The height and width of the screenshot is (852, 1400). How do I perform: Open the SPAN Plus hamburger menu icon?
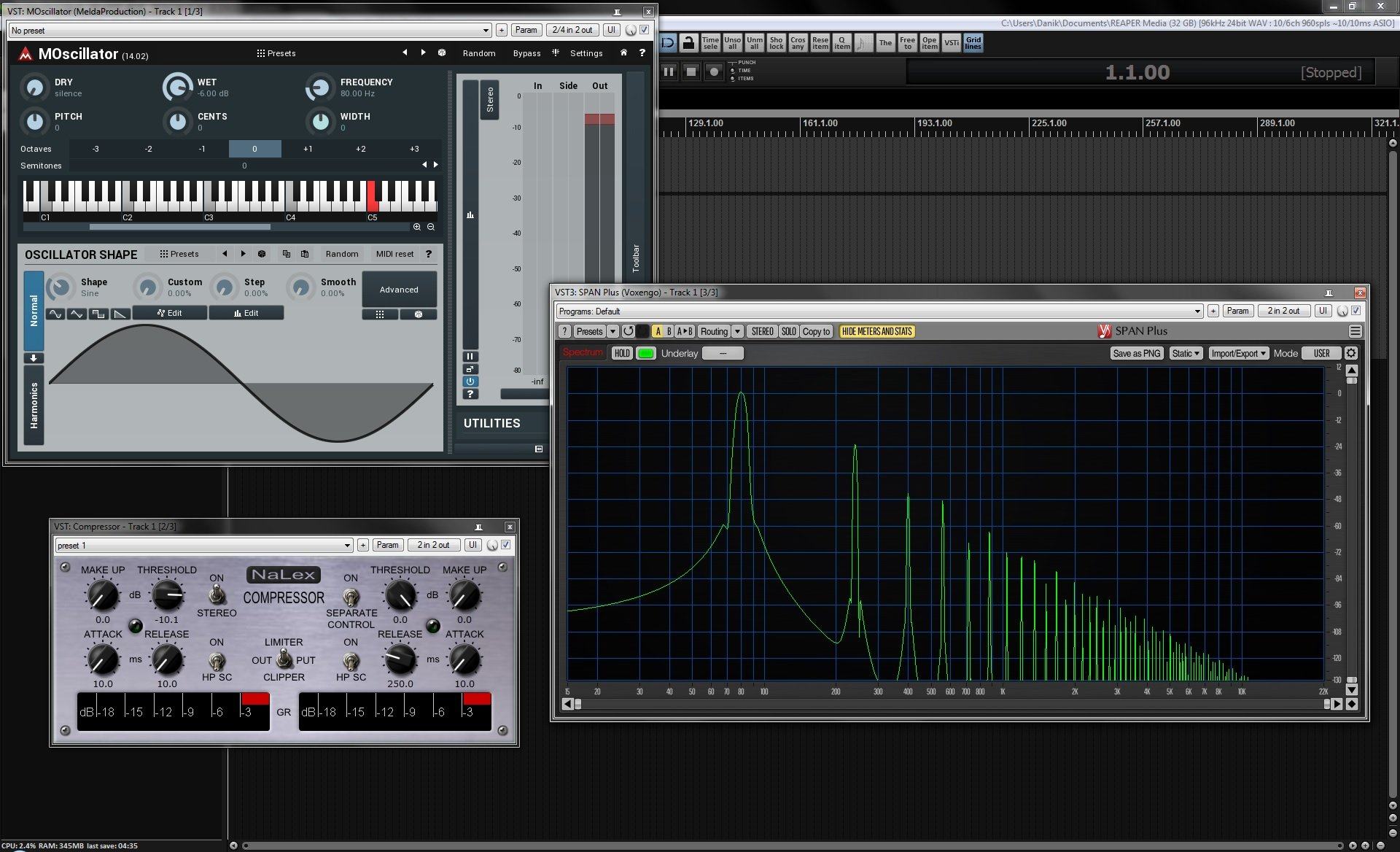tap(1355, 331)
